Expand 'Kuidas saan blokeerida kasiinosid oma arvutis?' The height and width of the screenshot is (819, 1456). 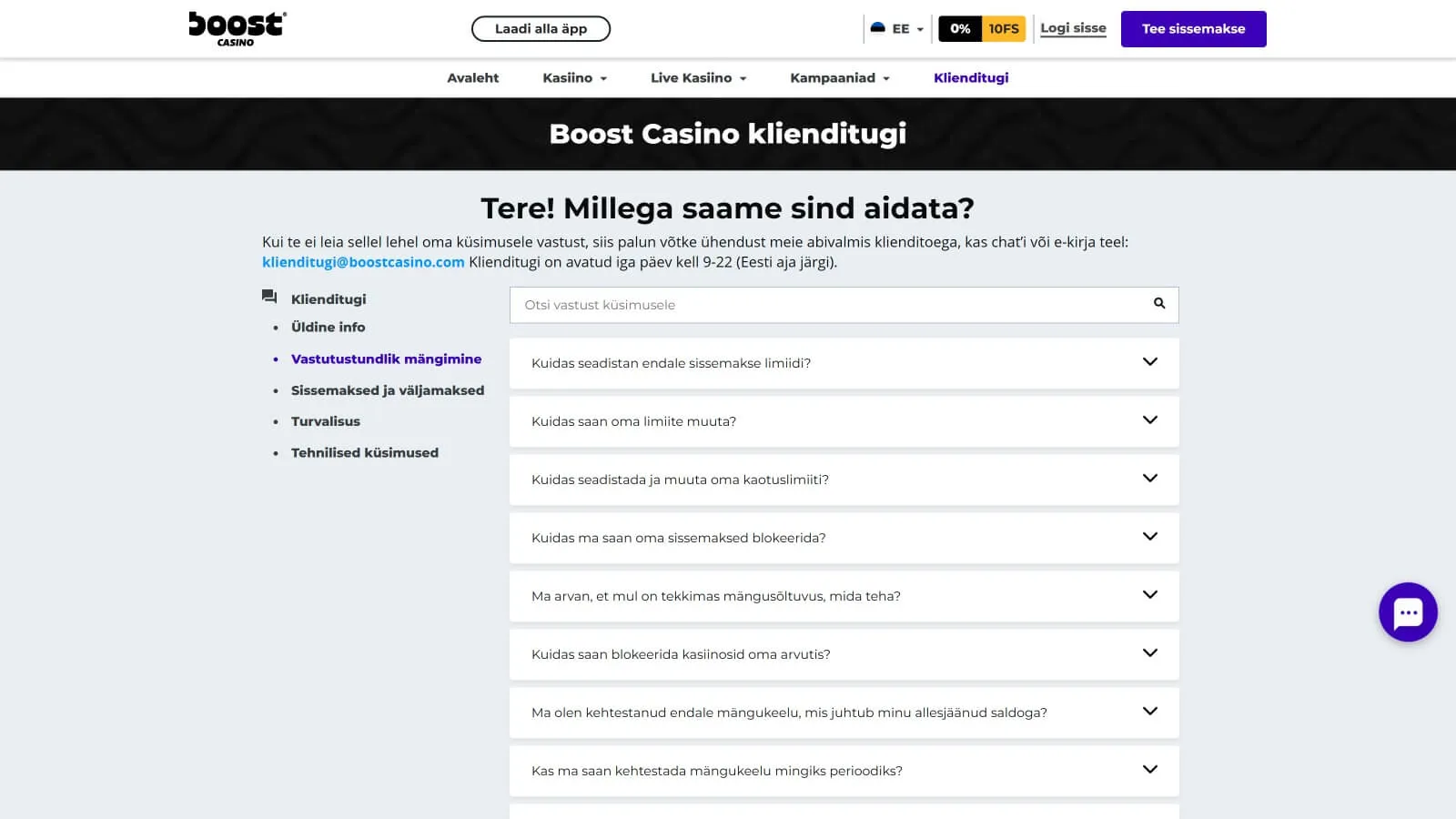(x=844, y=654)
